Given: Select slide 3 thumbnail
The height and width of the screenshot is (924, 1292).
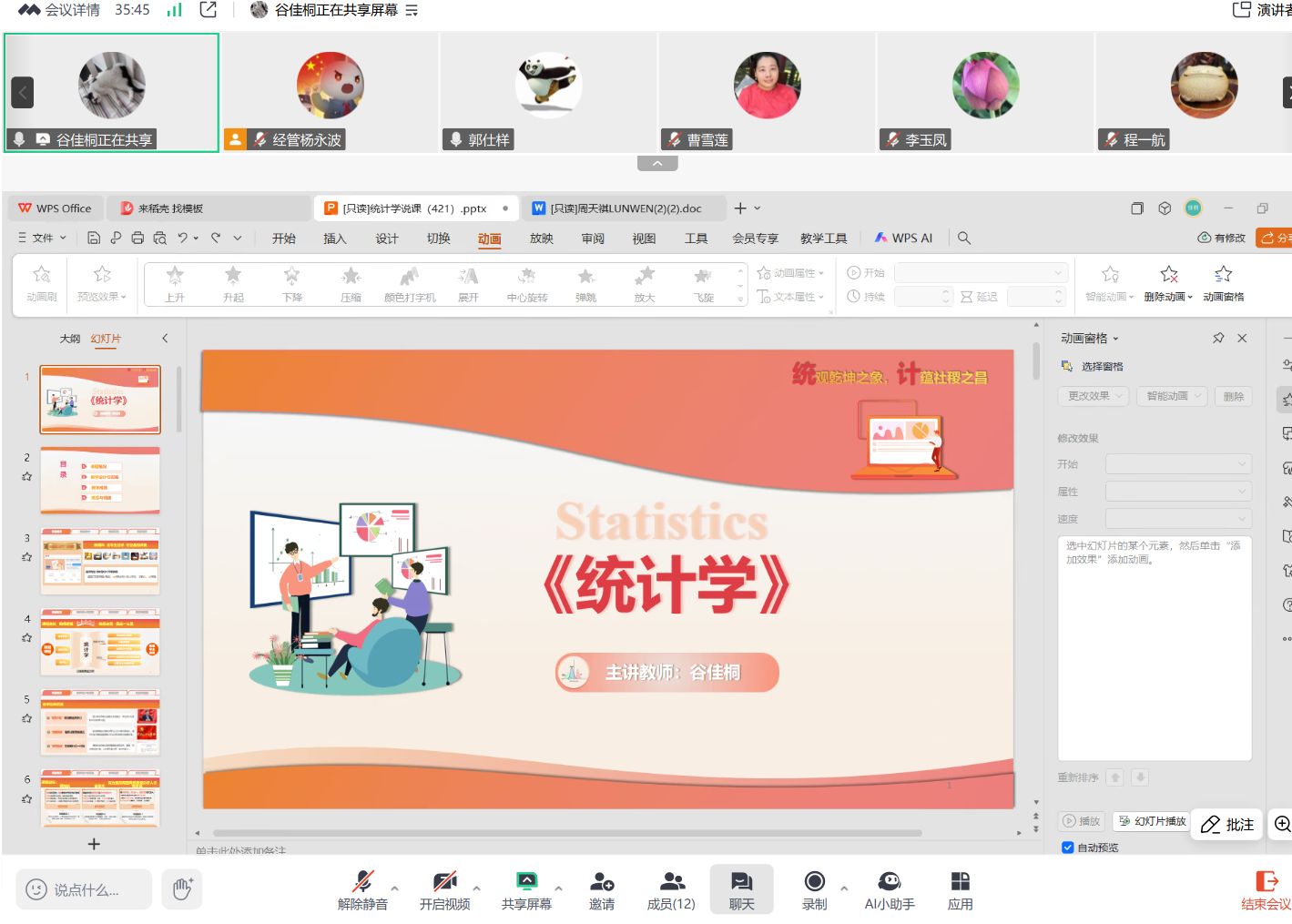Looking at the screenshot, I should coord(100,561).
